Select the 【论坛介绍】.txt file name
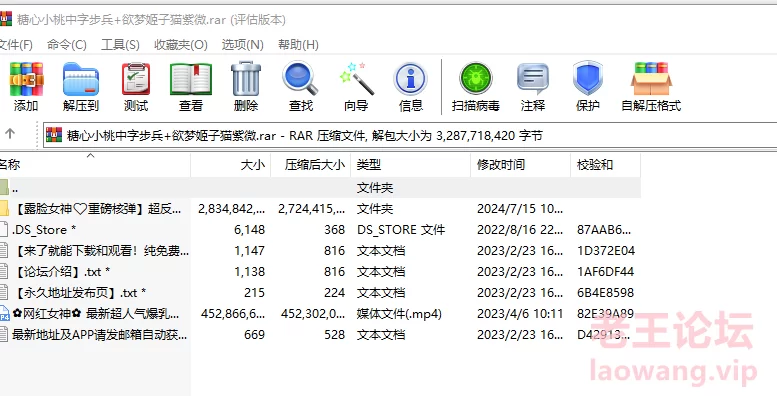777x396 pixels. tap(61, 272)
